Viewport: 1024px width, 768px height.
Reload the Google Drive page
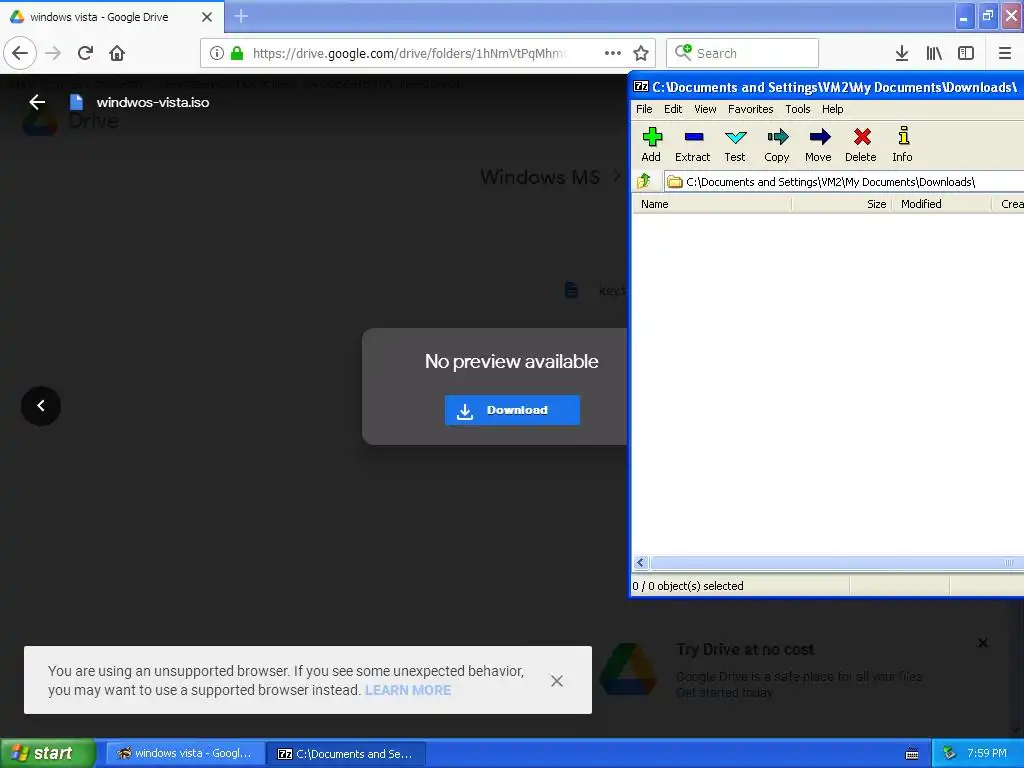coord(85,53)
